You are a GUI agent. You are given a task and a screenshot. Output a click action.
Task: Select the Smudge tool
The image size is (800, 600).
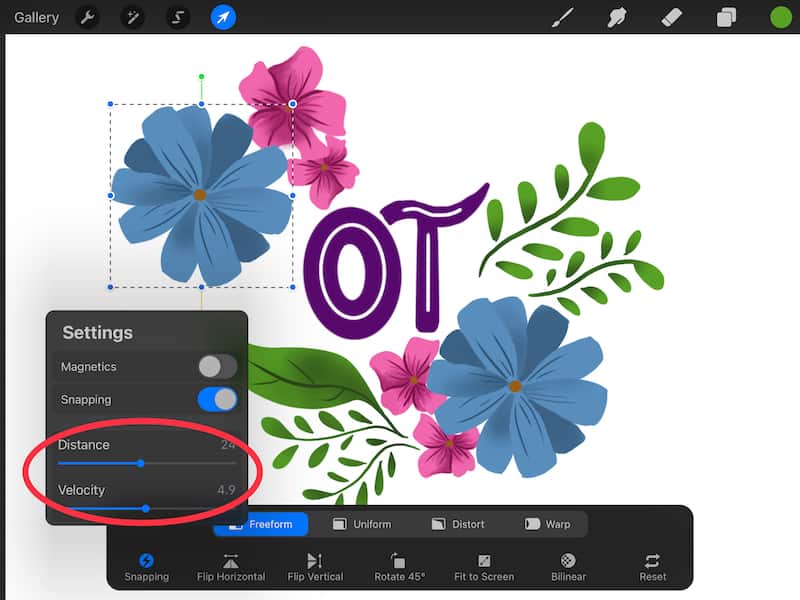(617, 17)
